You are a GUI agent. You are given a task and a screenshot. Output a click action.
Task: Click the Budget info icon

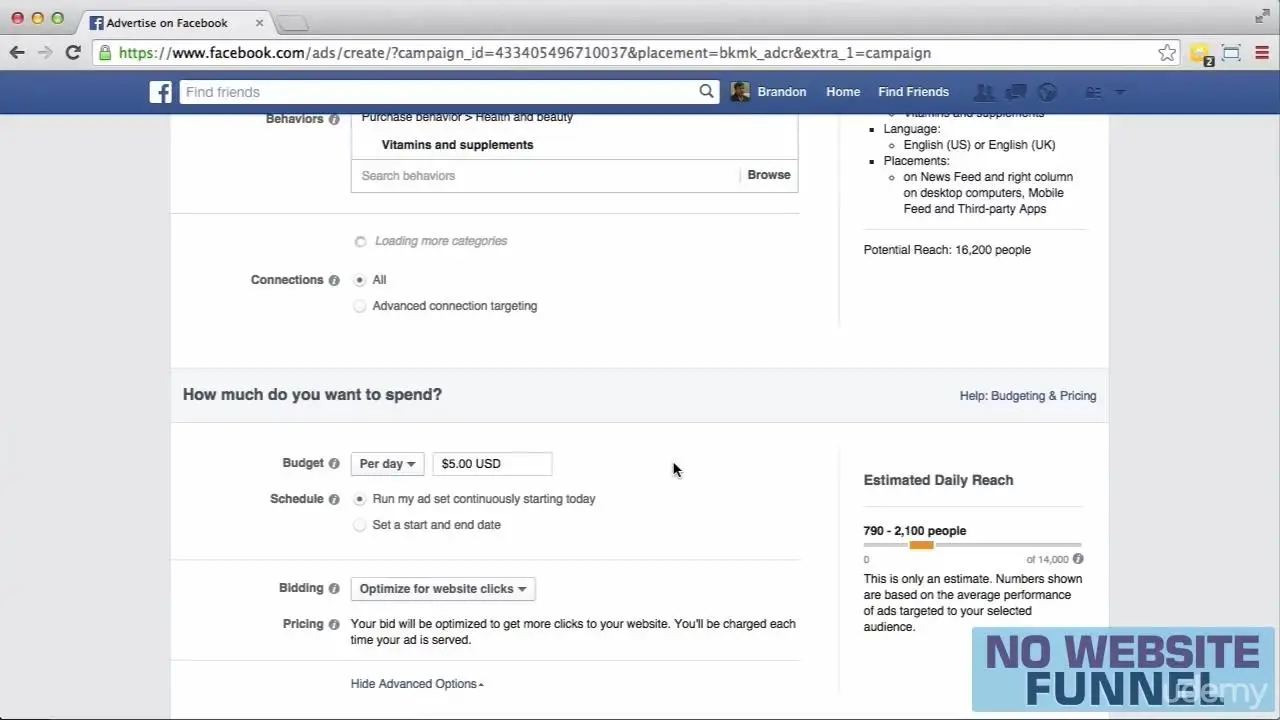coord(334,464)
